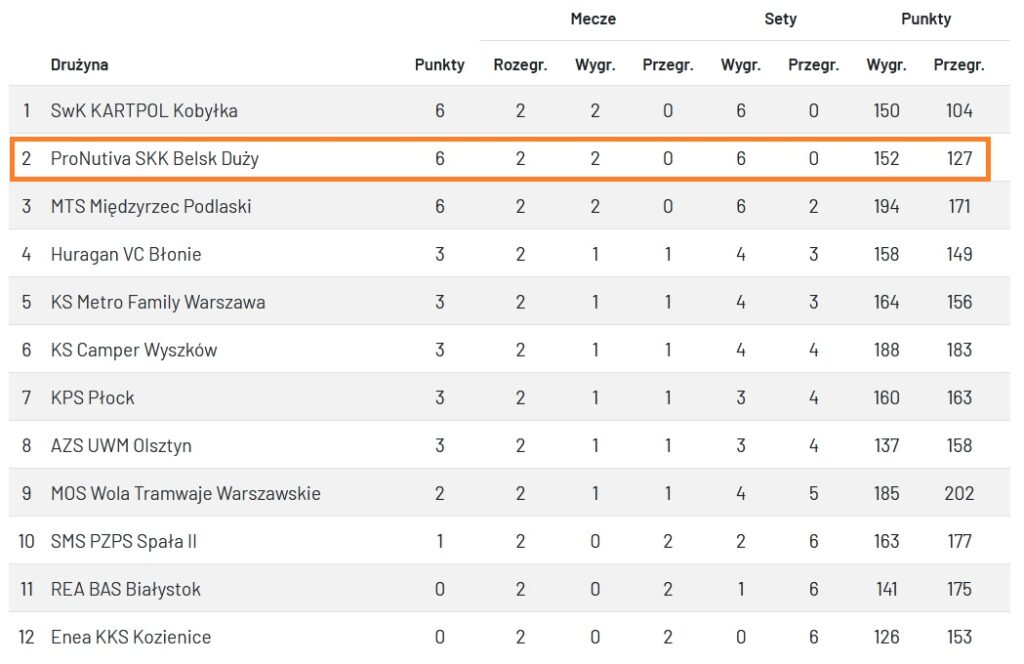Open REA BAS Białystok team entry
Viewport: 1024px width, 664px height.
126,589
